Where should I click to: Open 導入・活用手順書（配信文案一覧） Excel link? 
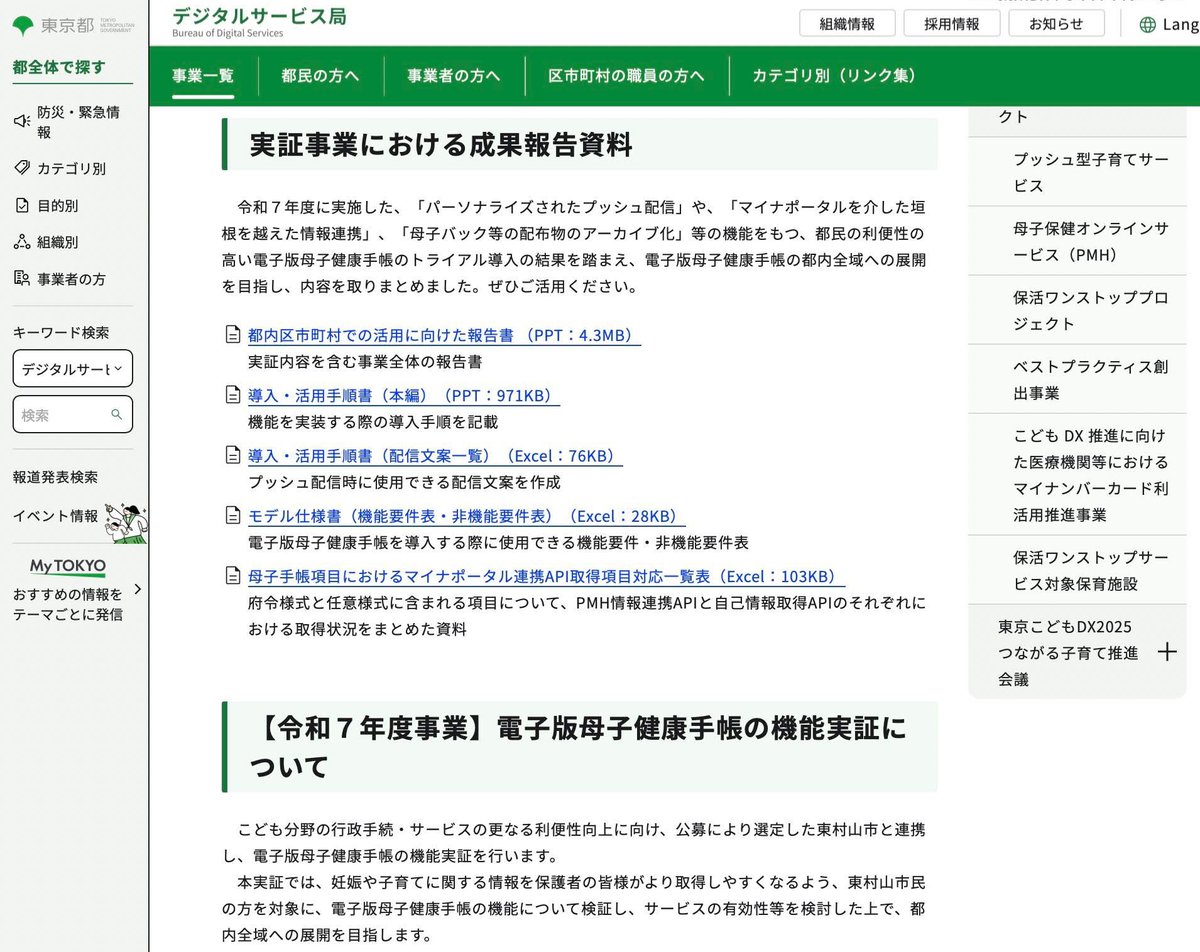coord(435,456)
